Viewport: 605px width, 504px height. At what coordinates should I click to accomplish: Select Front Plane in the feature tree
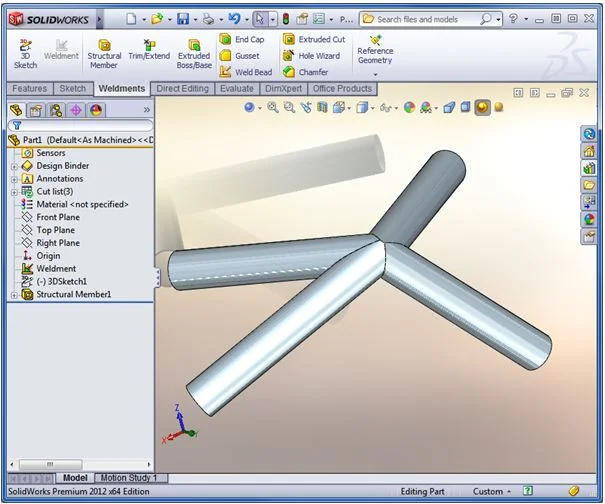(x=58, y=217)
